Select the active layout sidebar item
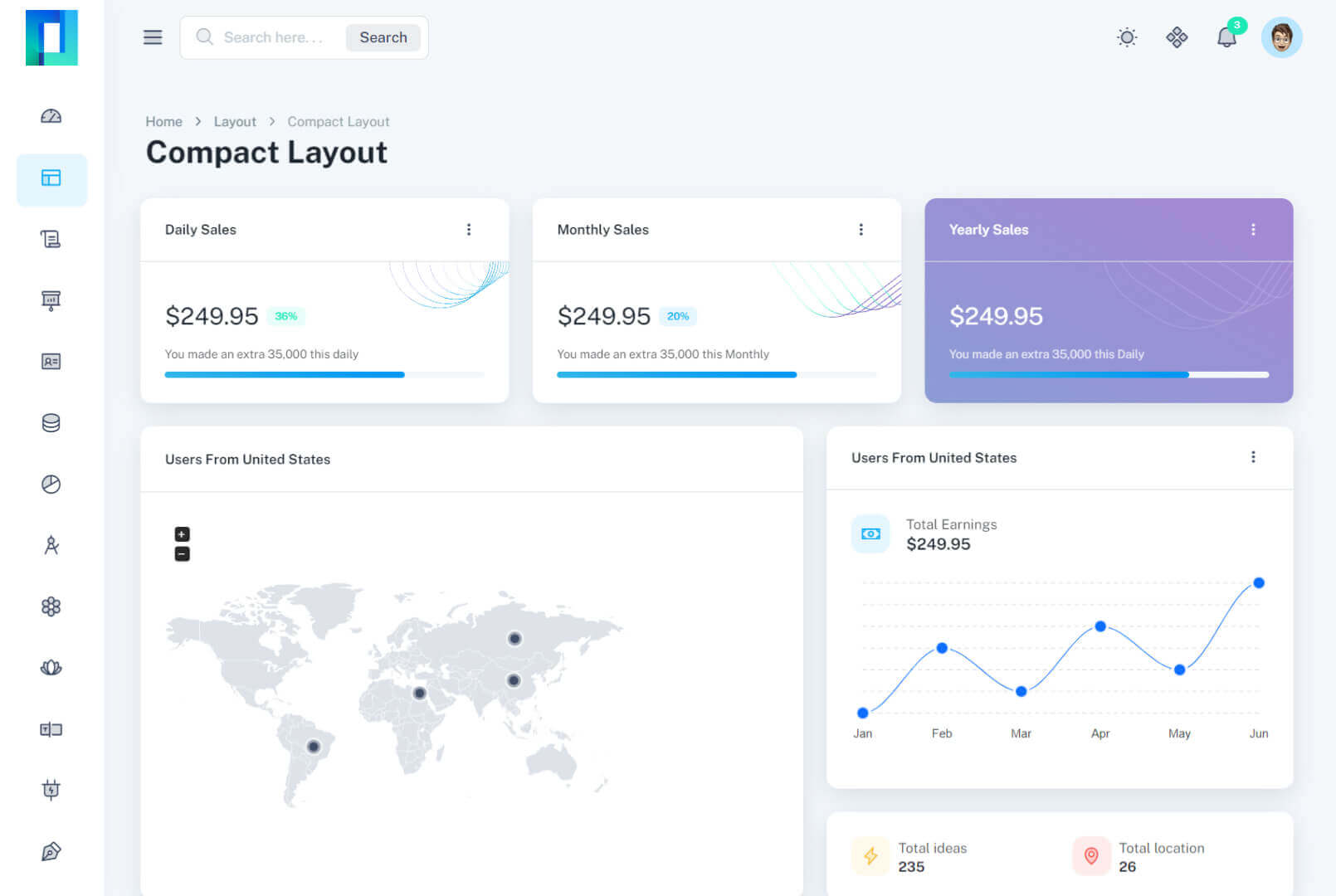Viewport: 1336px width, 896px height. point(51,178)
